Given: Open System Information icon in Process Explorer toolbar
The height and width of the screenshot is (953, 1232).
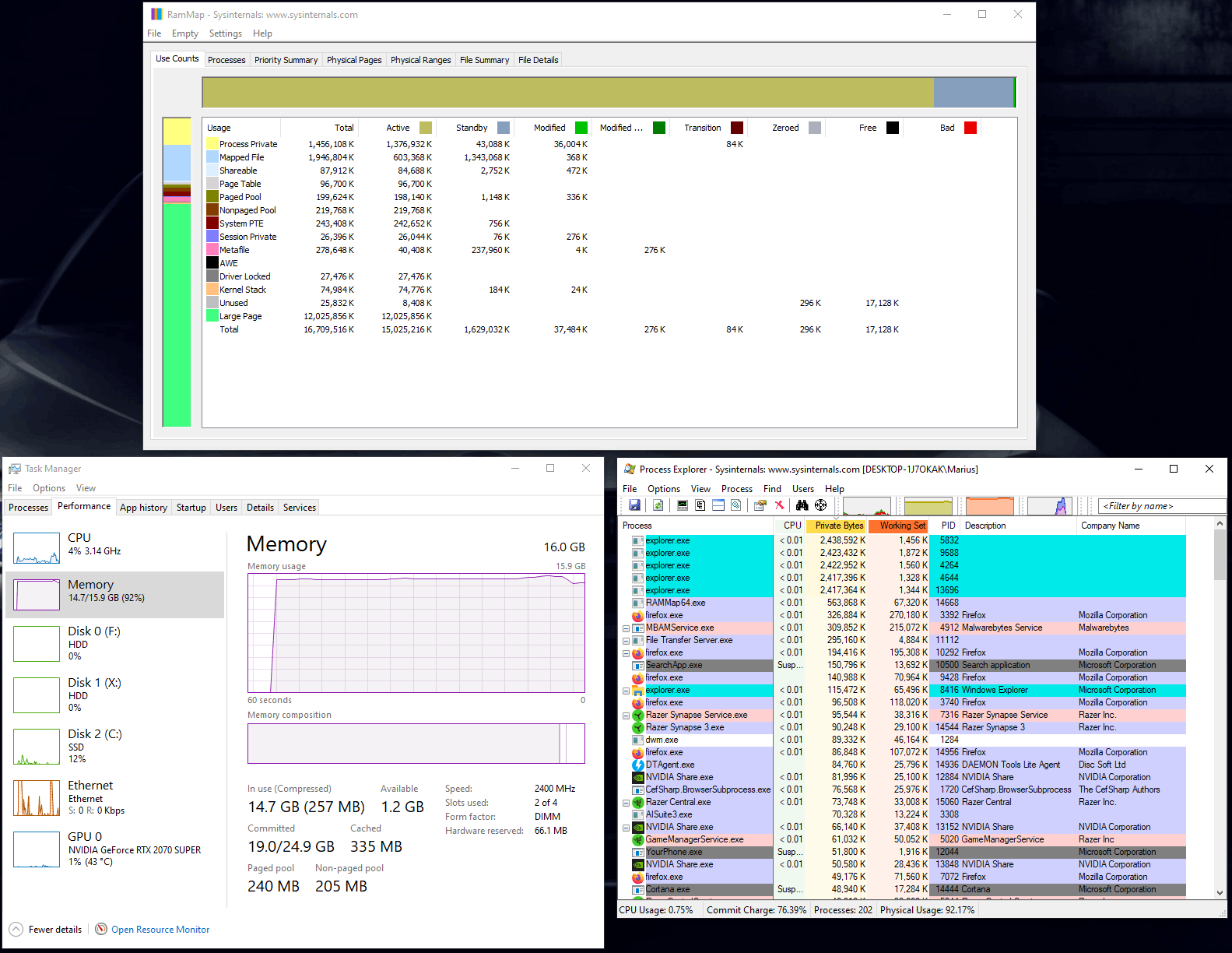Looking at the screenshot, I should coord(683,505).
